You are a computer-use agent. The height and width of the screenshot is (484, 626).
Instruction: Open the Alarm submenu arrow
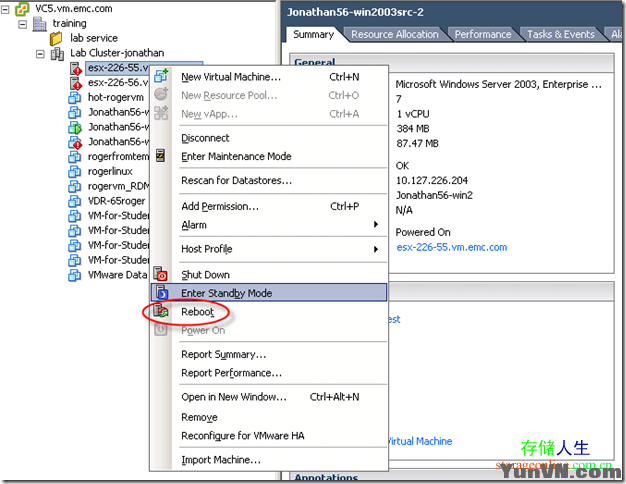pos(376,224)
